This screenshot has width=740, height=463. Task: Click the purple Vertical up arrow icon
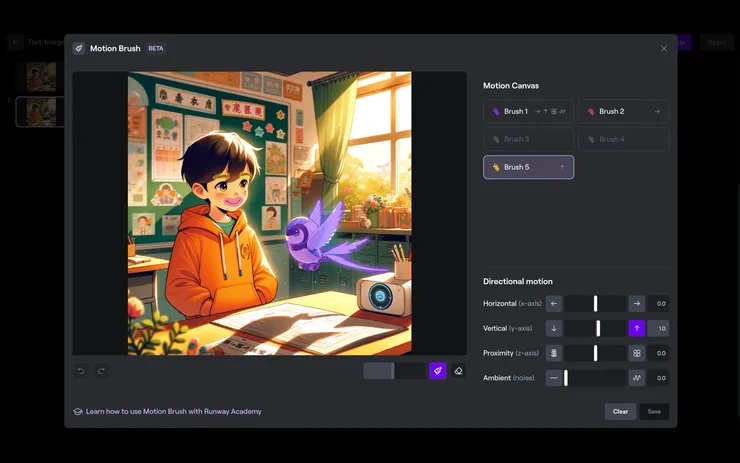637,328
